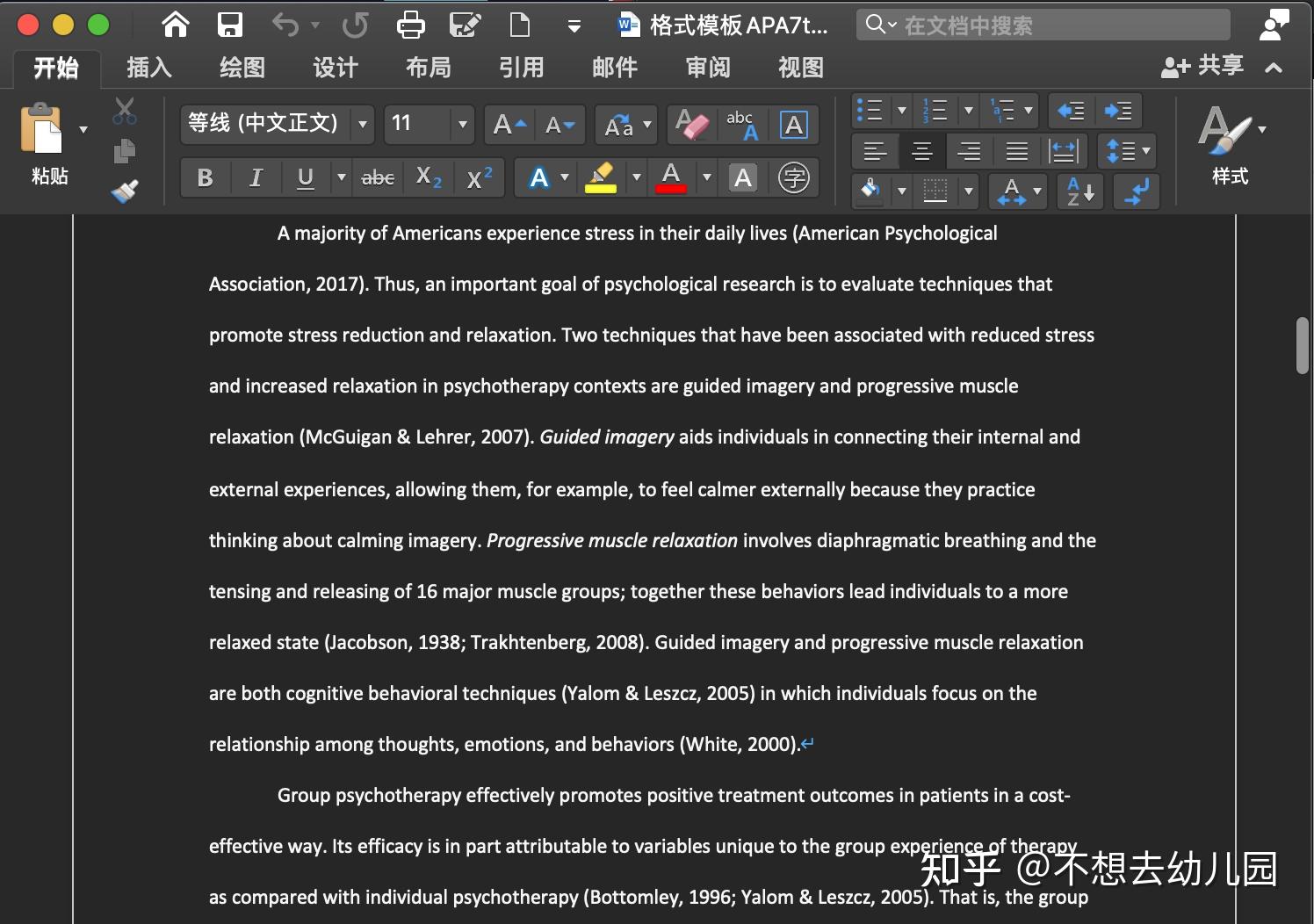Toggle underline formatting
The height and width of the screenshot is (924, 1314).
click(305, 177)
